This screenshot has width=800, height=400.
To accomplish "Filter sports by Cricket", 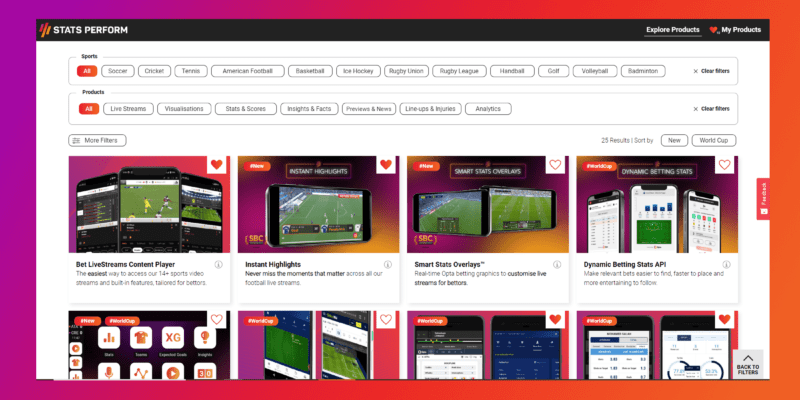I will click(154, 71).
